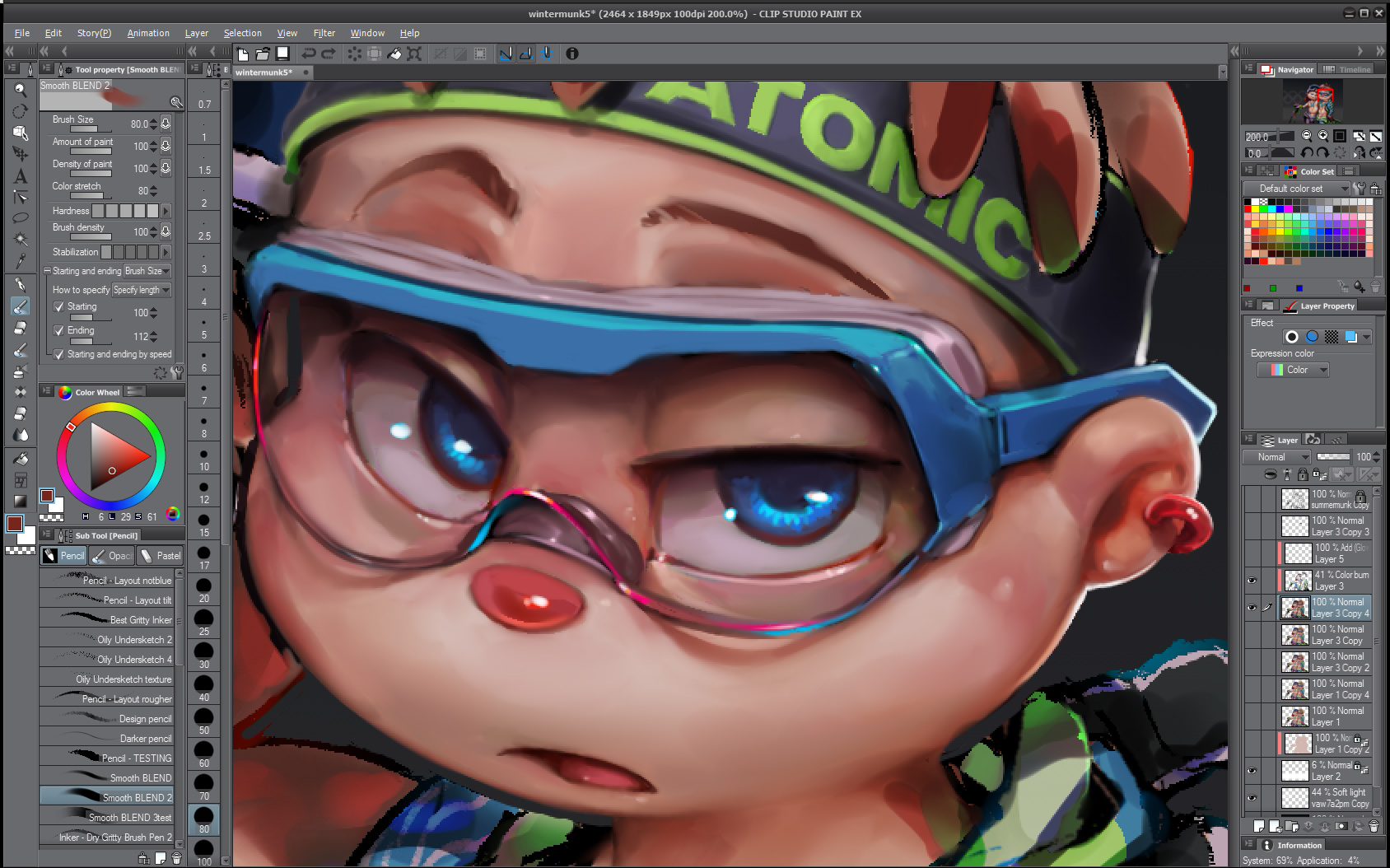Switch to RGB color wheel icon

(x=173, y=515)
